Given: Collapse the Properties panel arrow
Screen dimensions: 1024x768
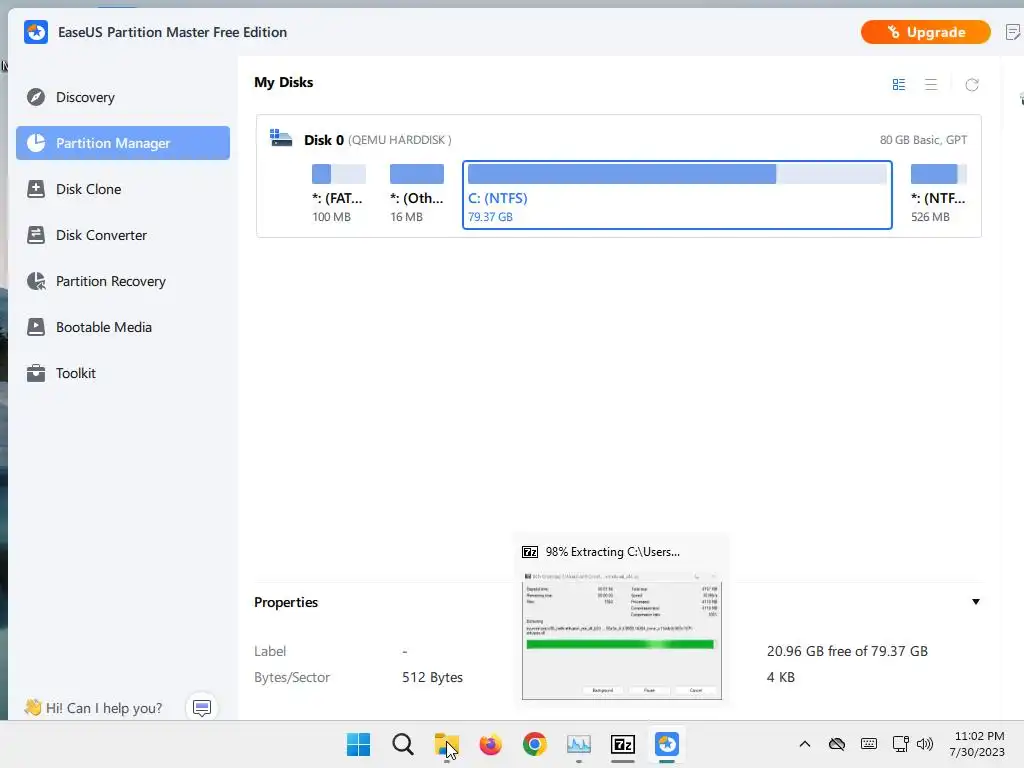Looking at the screenshot, I should pos(976,602).
